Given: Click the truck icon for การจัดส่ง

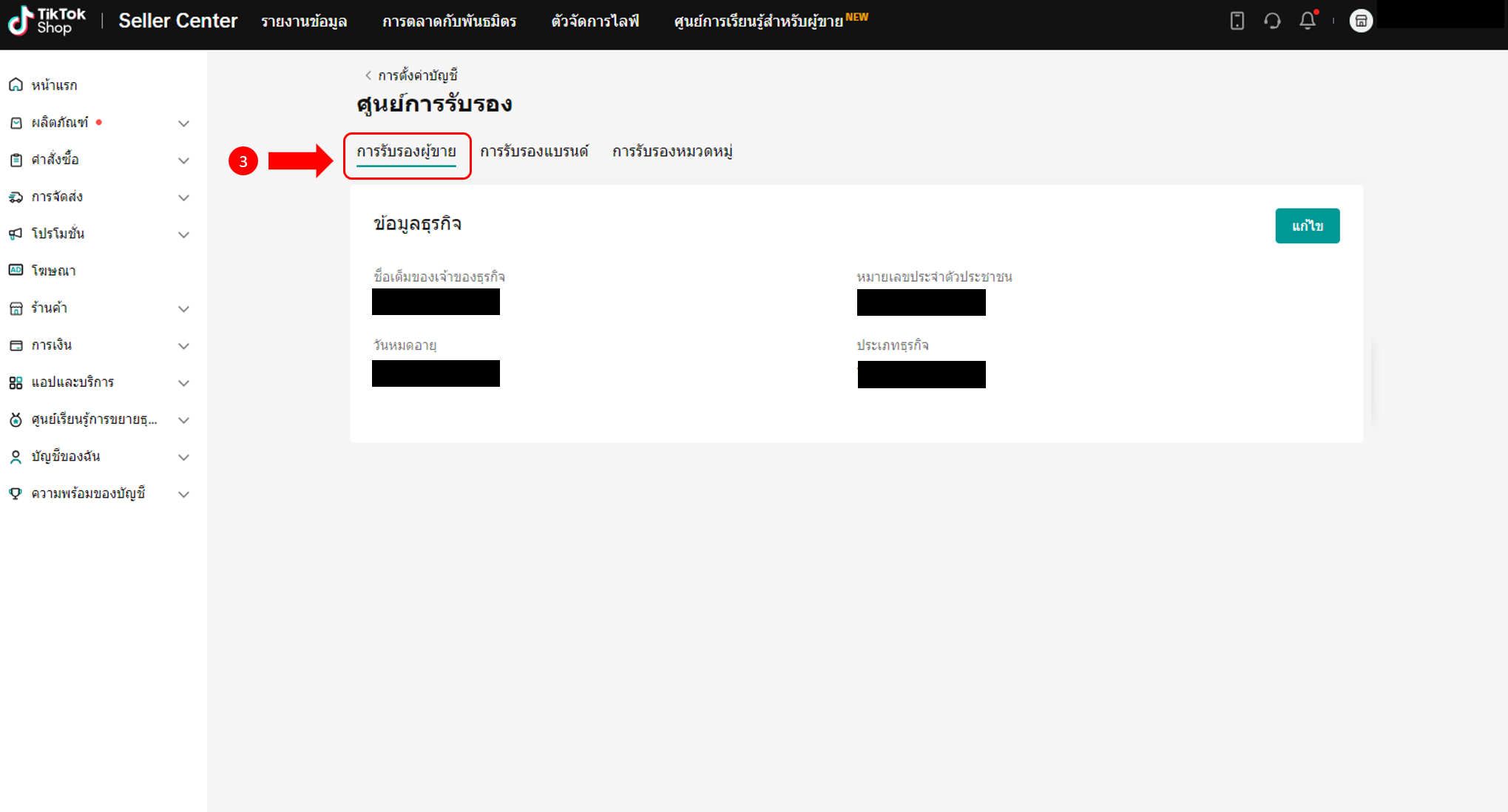Looking at the screenshot, I should (16, 197).
